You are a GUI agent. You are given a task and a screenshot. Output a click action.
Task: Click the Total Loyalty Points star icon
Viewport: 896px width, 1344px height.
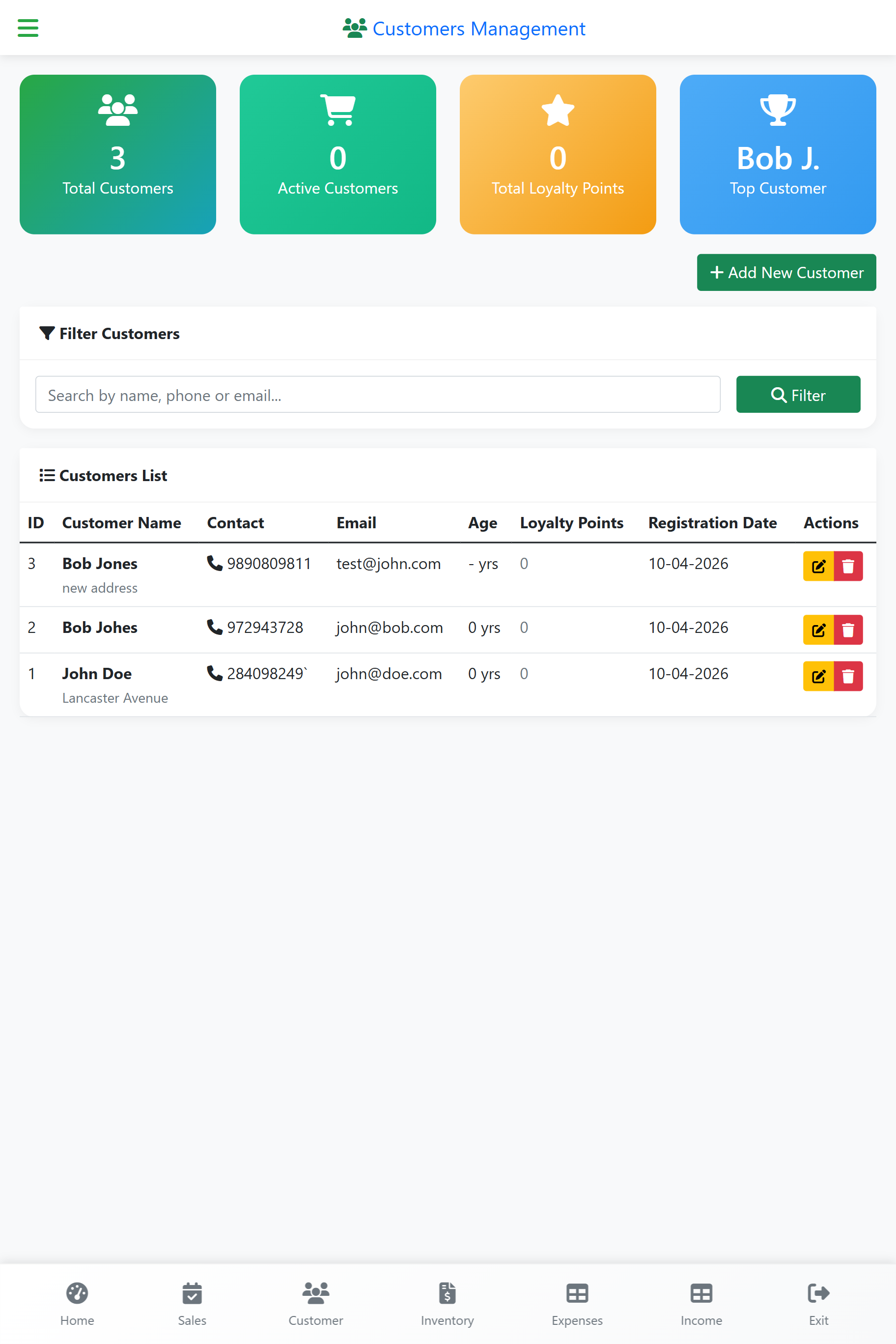[x=558, y=110]
